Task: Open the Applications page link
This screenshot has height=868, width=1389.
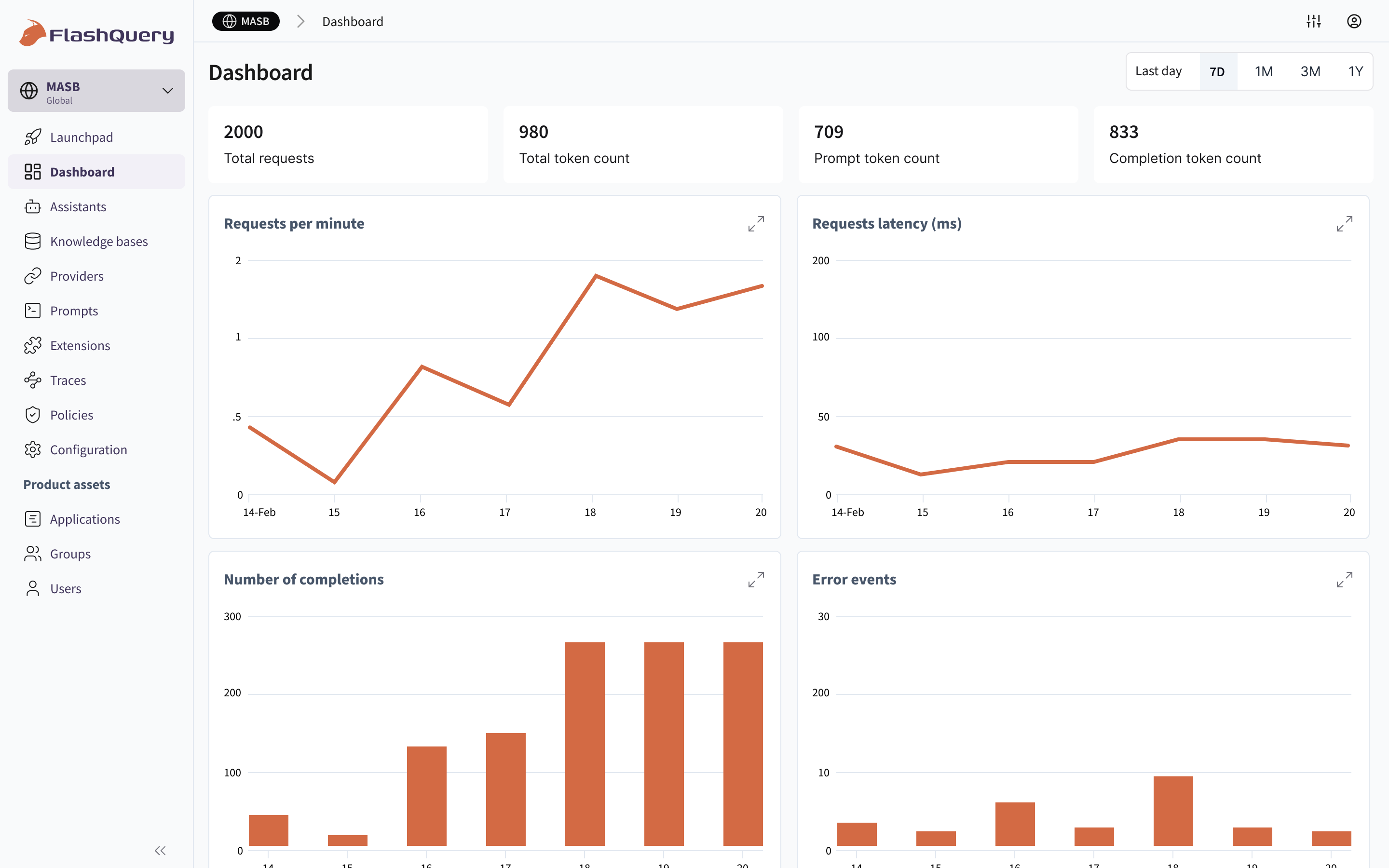Action: pos(85,519)
